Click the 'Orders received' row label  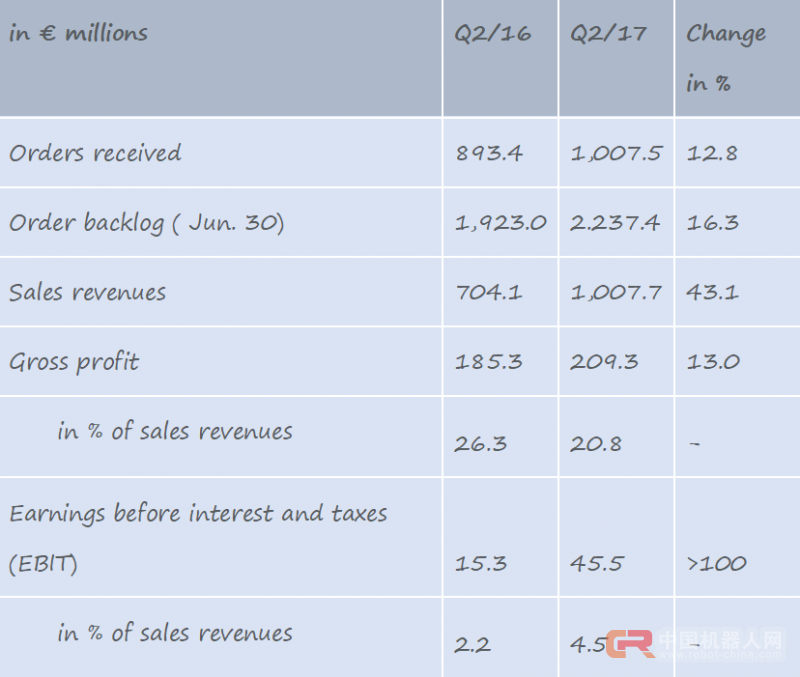click(x=95, y=153)
